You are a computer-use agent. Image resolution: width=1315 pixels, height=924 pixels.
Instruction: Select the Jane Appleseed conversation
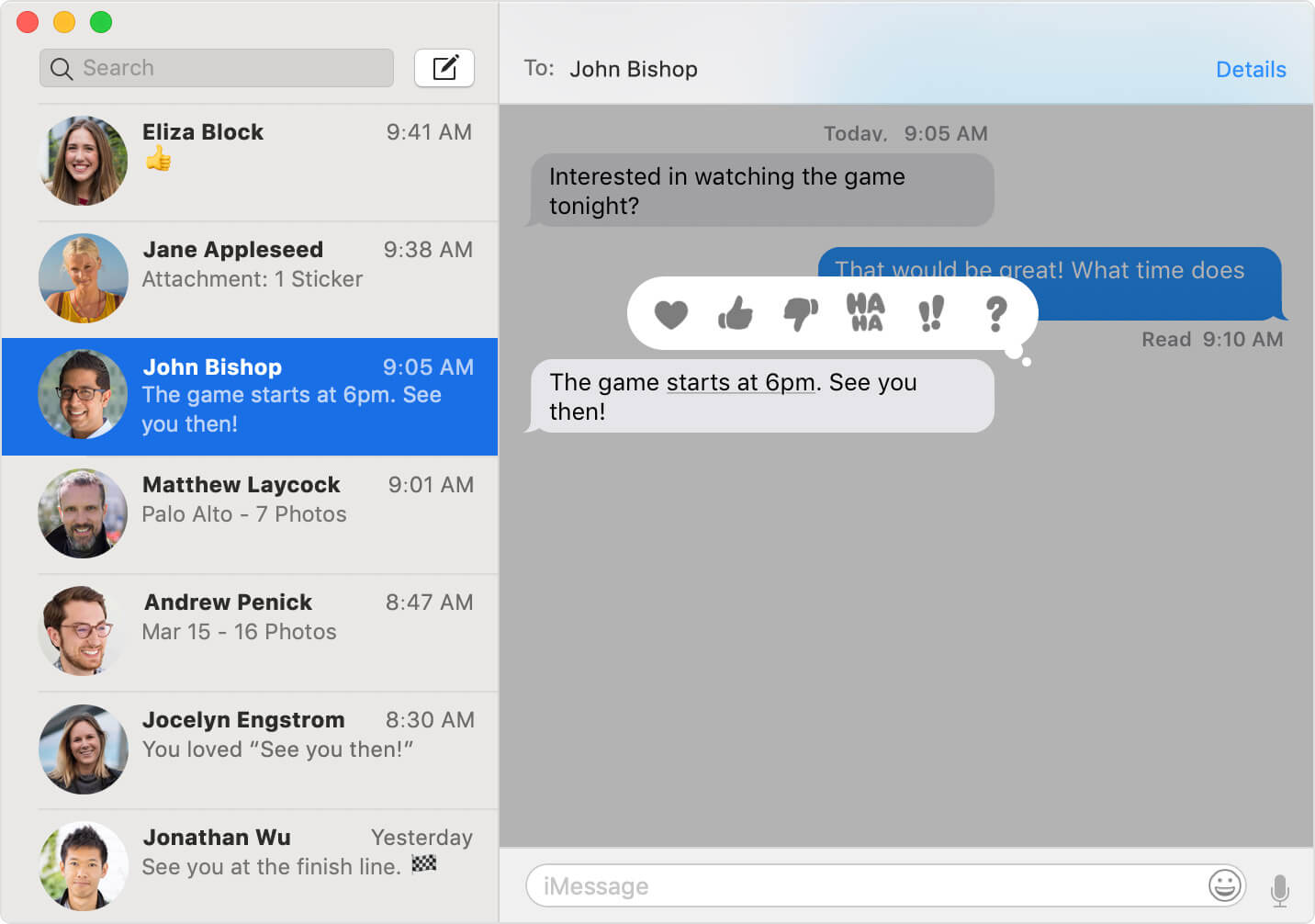pyautogui.click(x=248, y=278)
